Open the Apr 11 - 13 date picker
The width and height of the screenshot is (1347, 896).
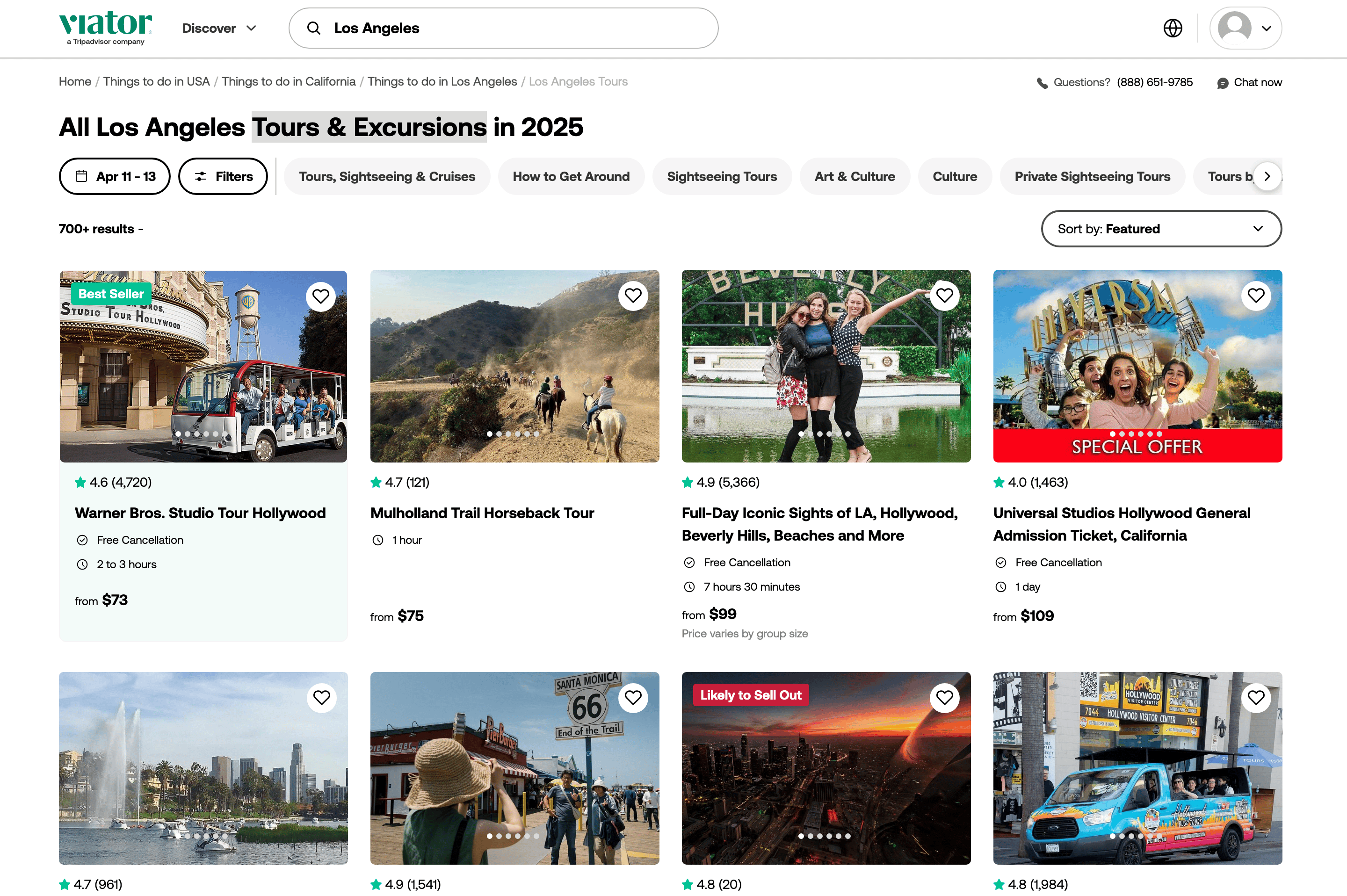115,177
